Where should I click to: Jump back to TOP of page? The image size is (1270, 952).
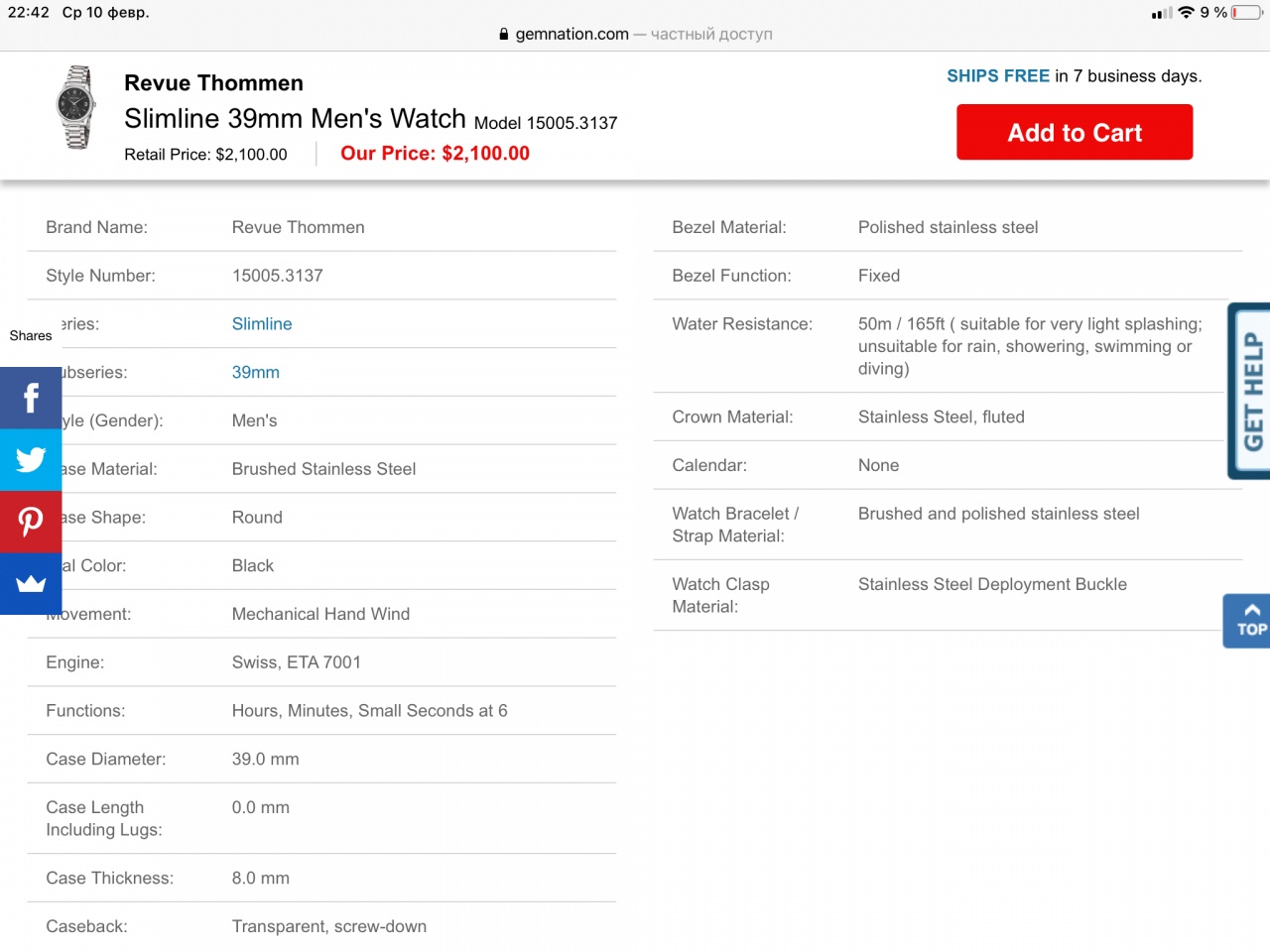(x=1247, y=621)
